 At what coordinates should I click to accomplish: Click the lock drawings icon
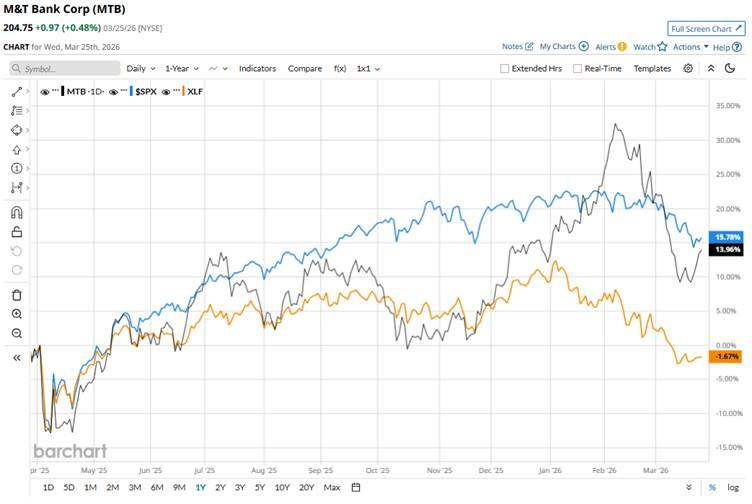click(17, 232)
